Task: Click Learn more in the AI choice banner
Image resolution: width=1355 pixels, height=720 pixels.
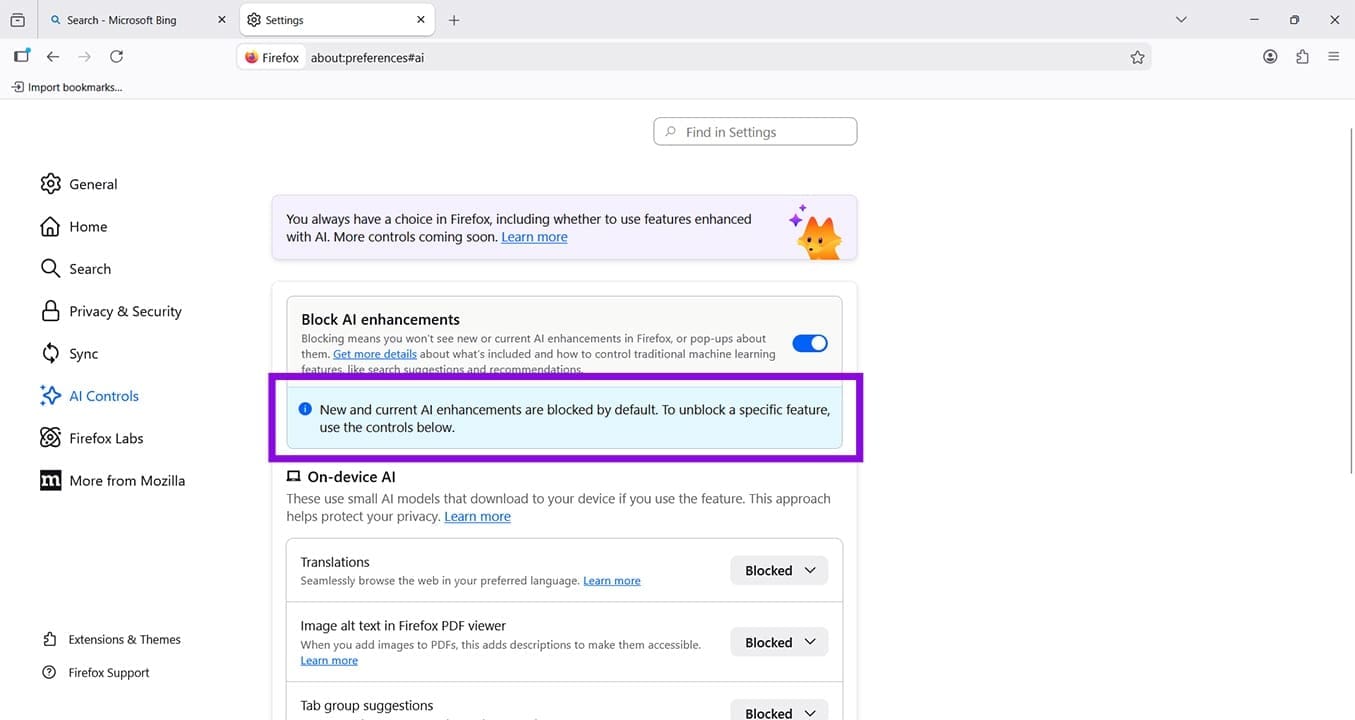Action: [x=534, y=237]
